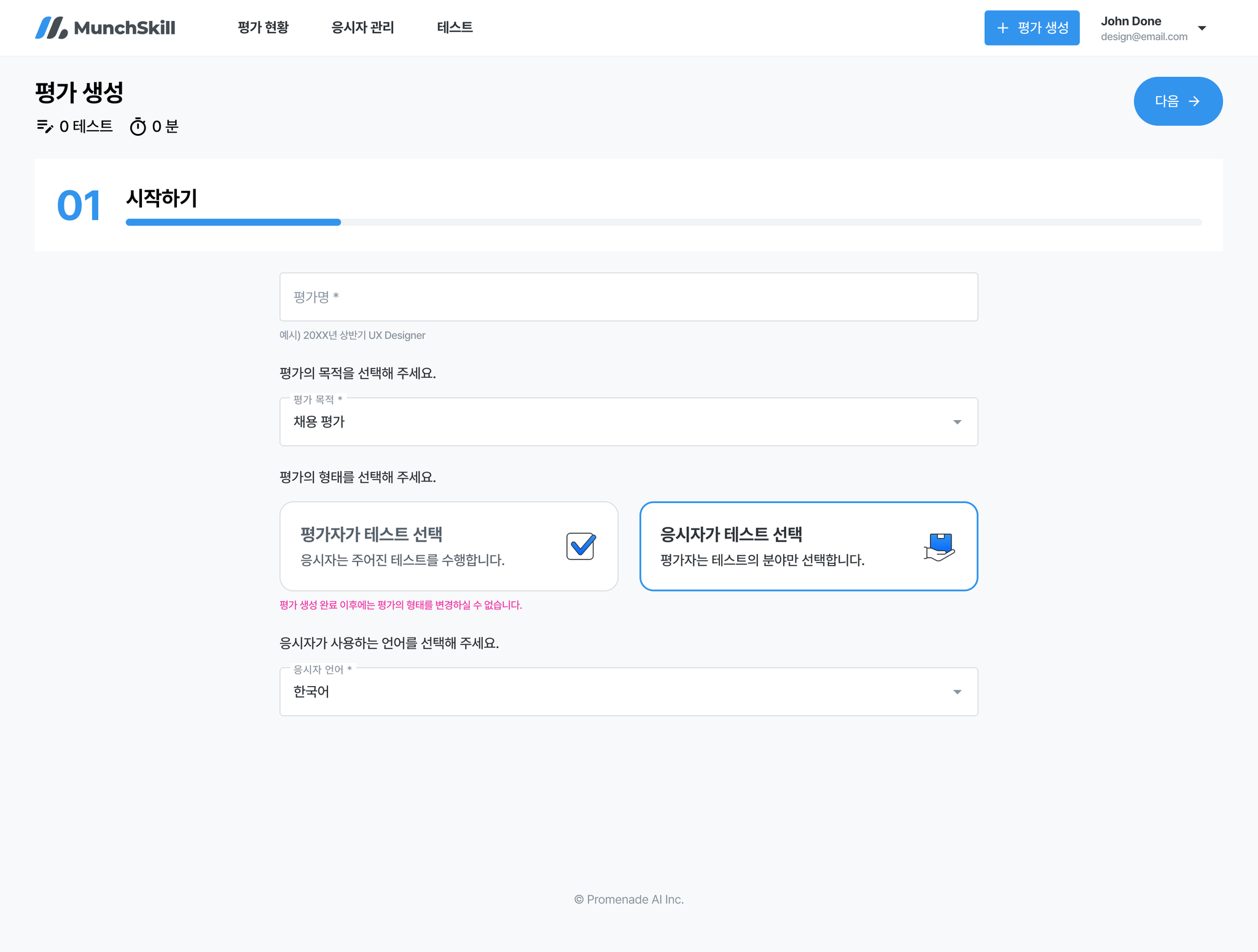Go to the 응시자 관리 menu item

362,28
